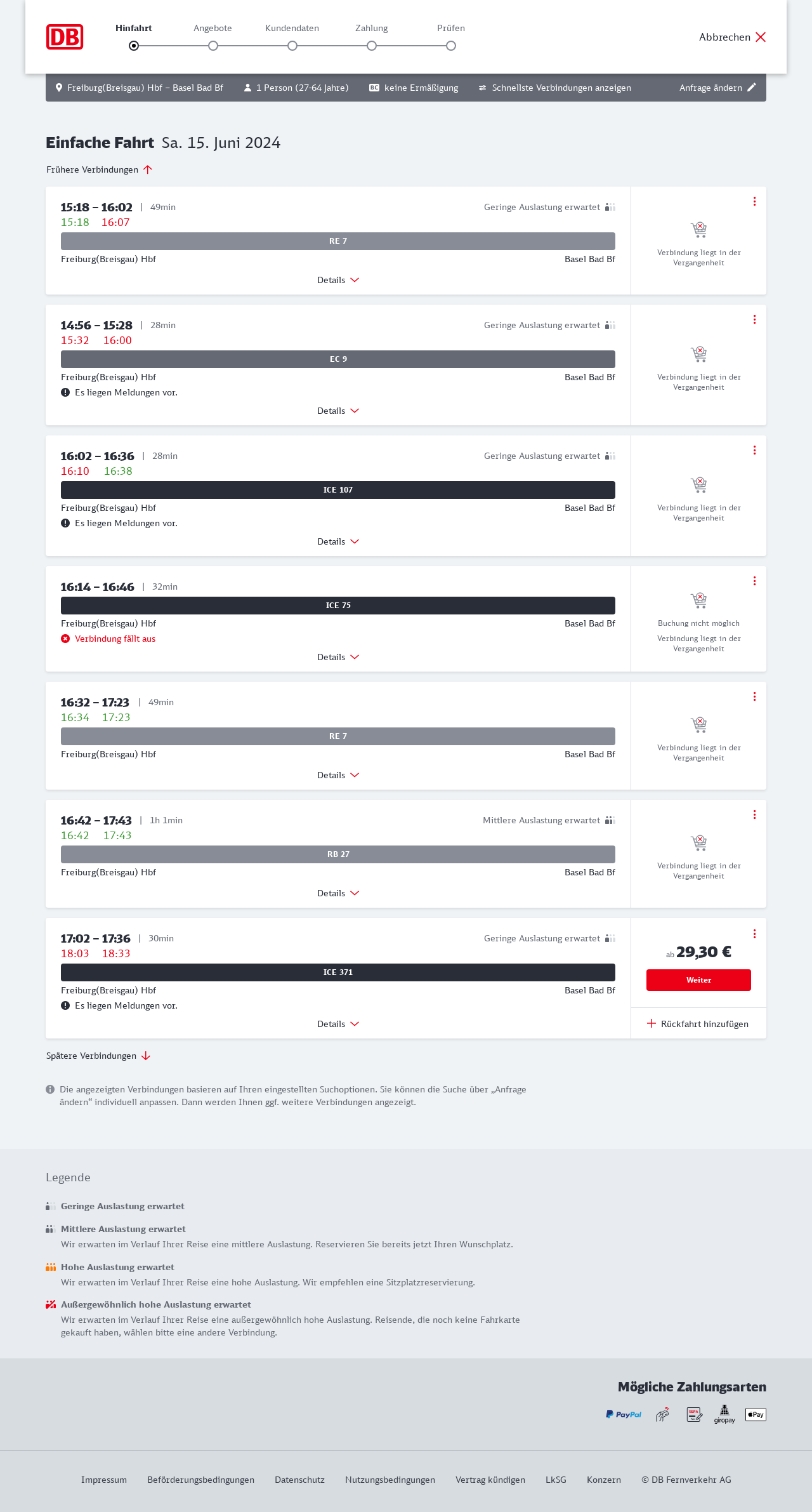Click the DB logo
Viewport: 812px width, 1512px height.
coord(65,37)
